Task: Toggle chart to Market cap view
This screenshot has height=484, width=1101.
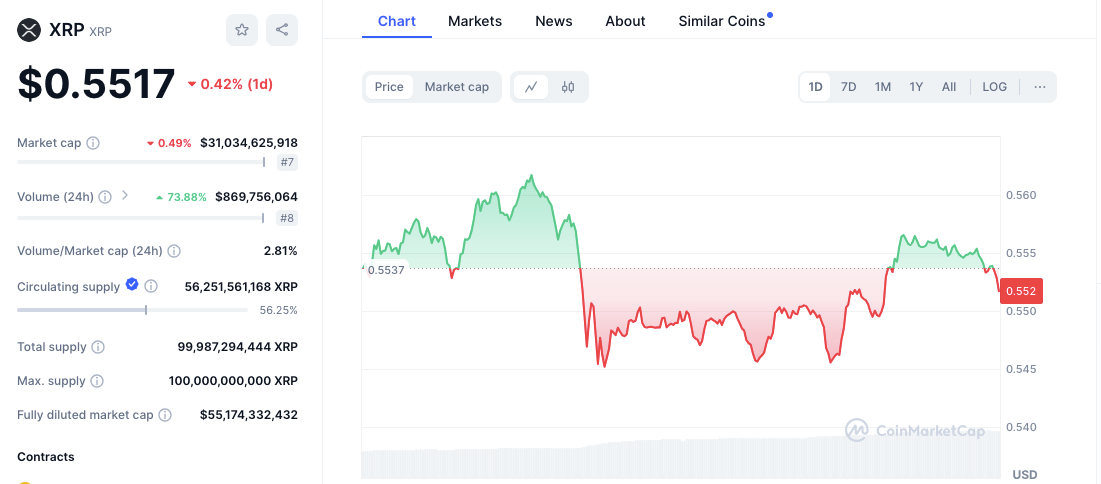Action: 456,87
